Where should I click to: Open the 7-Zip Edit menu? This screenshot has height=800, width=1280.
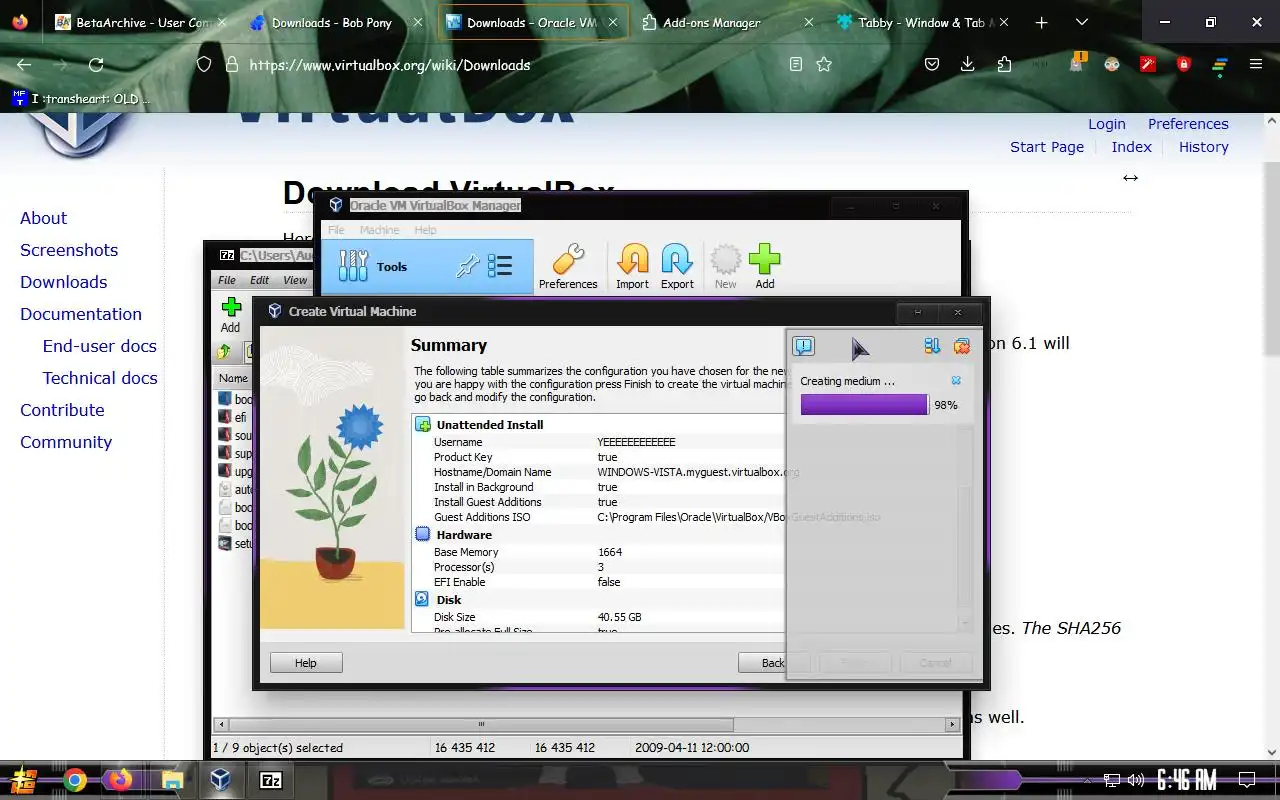click(260, 280)
